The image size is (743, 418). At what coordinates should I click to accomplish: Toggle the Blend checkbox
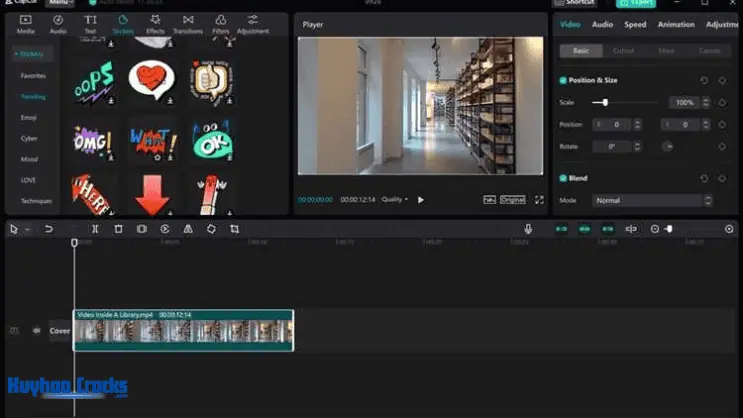[563, 178]
